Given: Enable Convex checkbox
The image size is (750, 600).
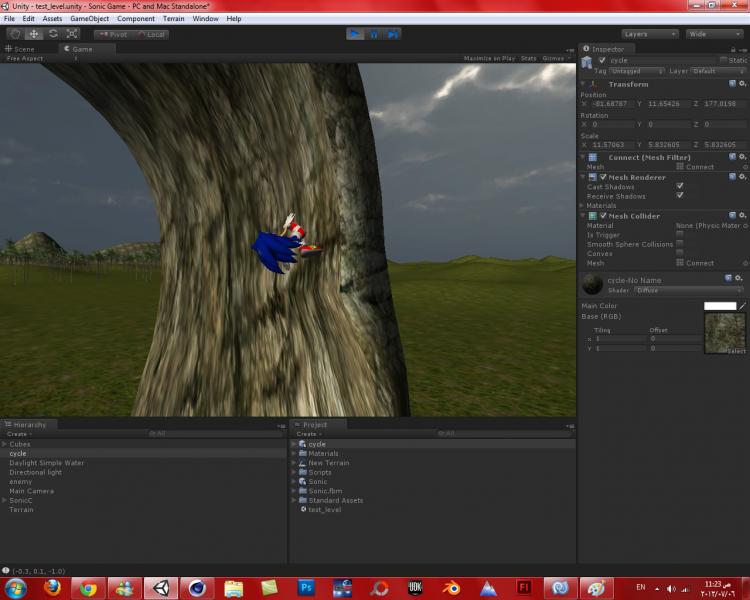Looking at the screenshot, I should click(x=680, y=253).
